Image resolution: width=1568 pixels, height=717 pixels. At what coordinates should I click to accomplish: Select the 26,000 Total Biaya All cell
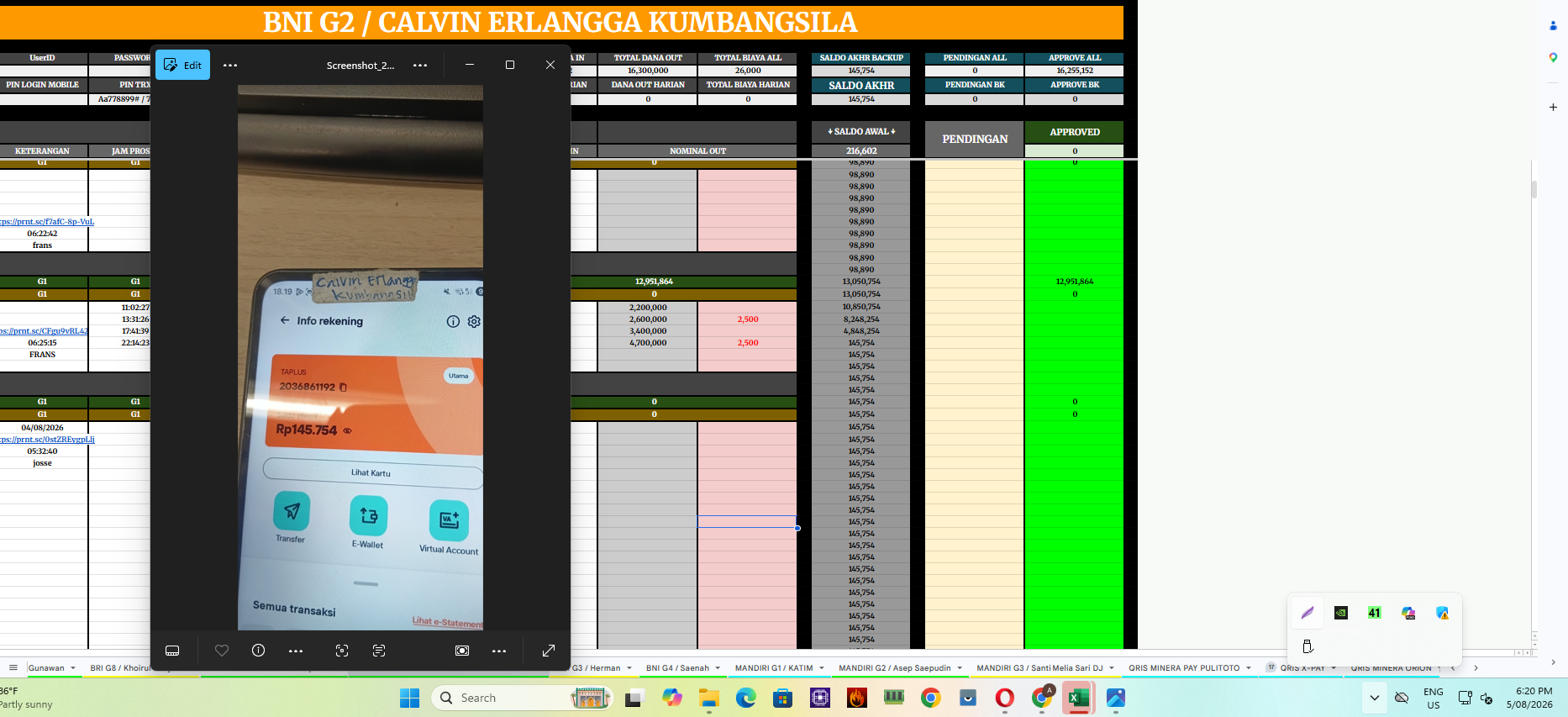[748, 71]
